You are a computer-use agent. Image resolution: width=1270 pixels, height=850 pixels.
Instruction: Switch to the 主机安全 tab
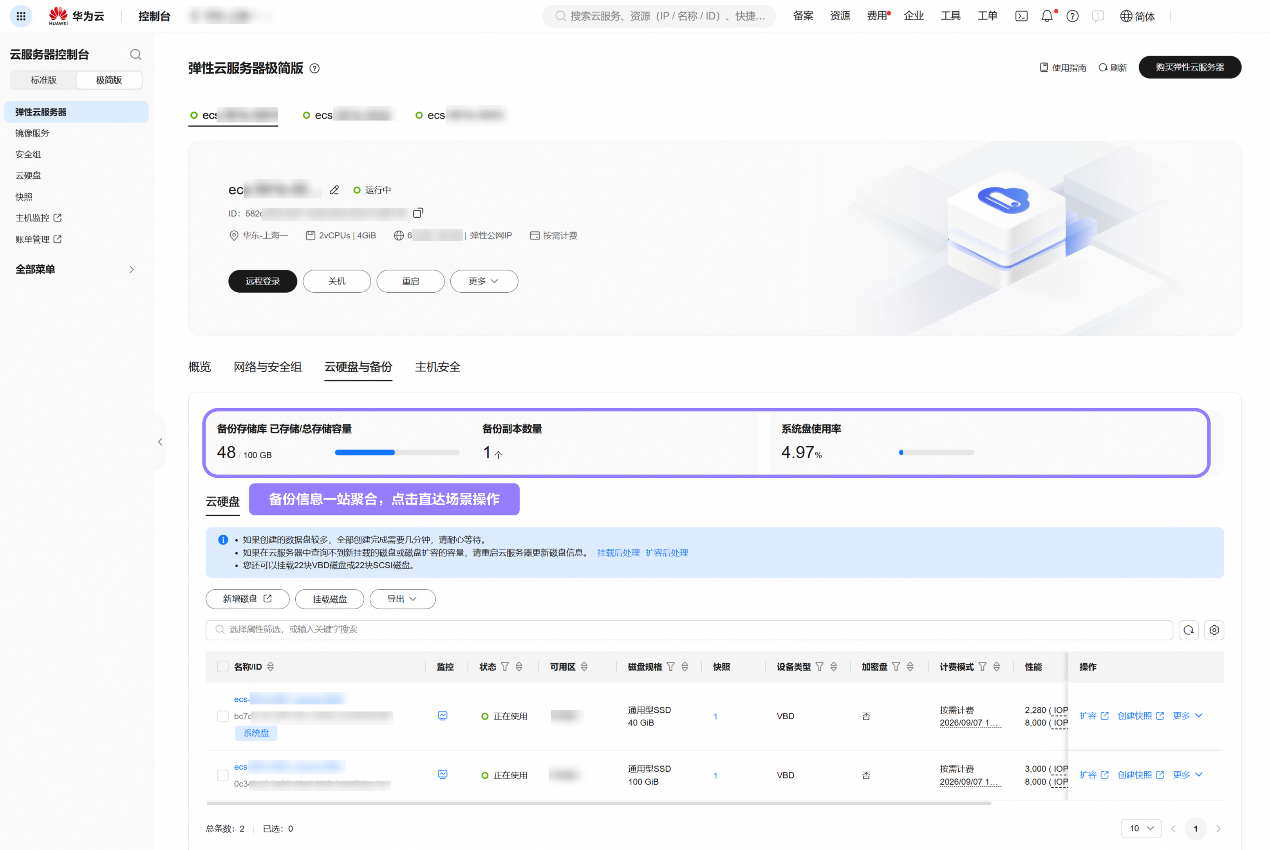point(438,367)
